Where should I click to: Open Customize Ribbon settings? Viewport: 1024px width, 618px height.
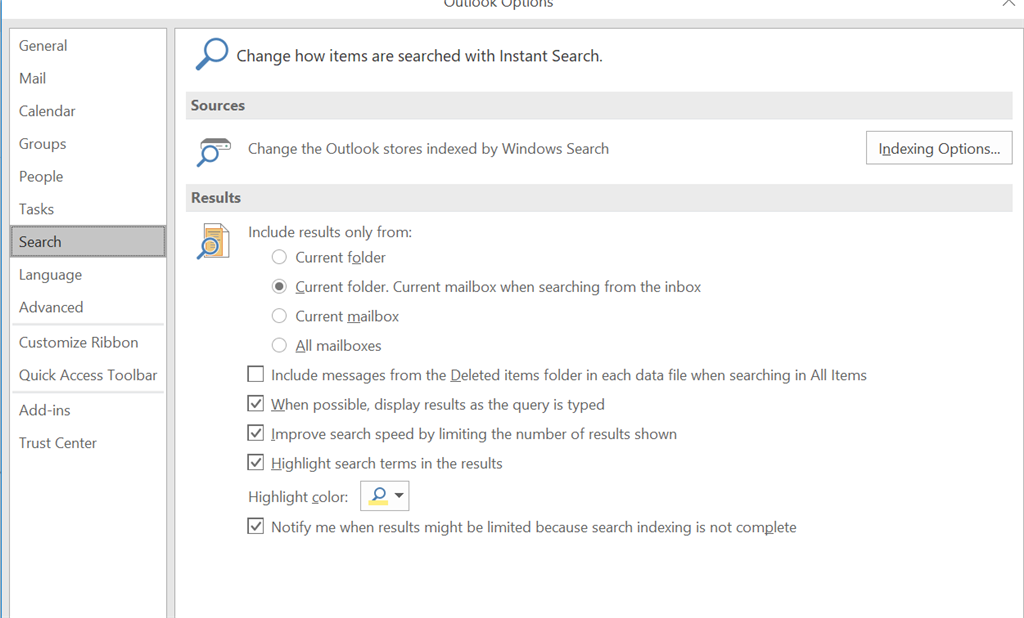[x=88, y=342]
